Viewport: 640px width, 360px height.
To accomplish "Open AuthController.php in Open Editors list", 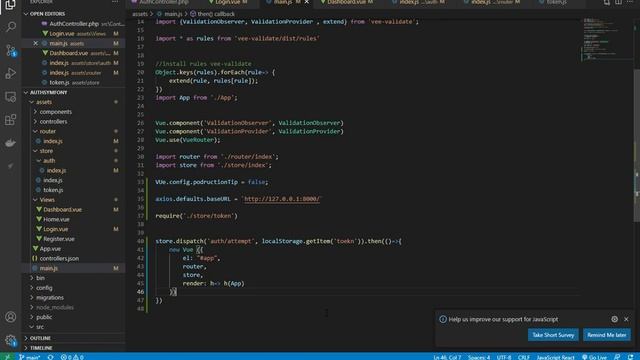I will click(x=73, y=24).
